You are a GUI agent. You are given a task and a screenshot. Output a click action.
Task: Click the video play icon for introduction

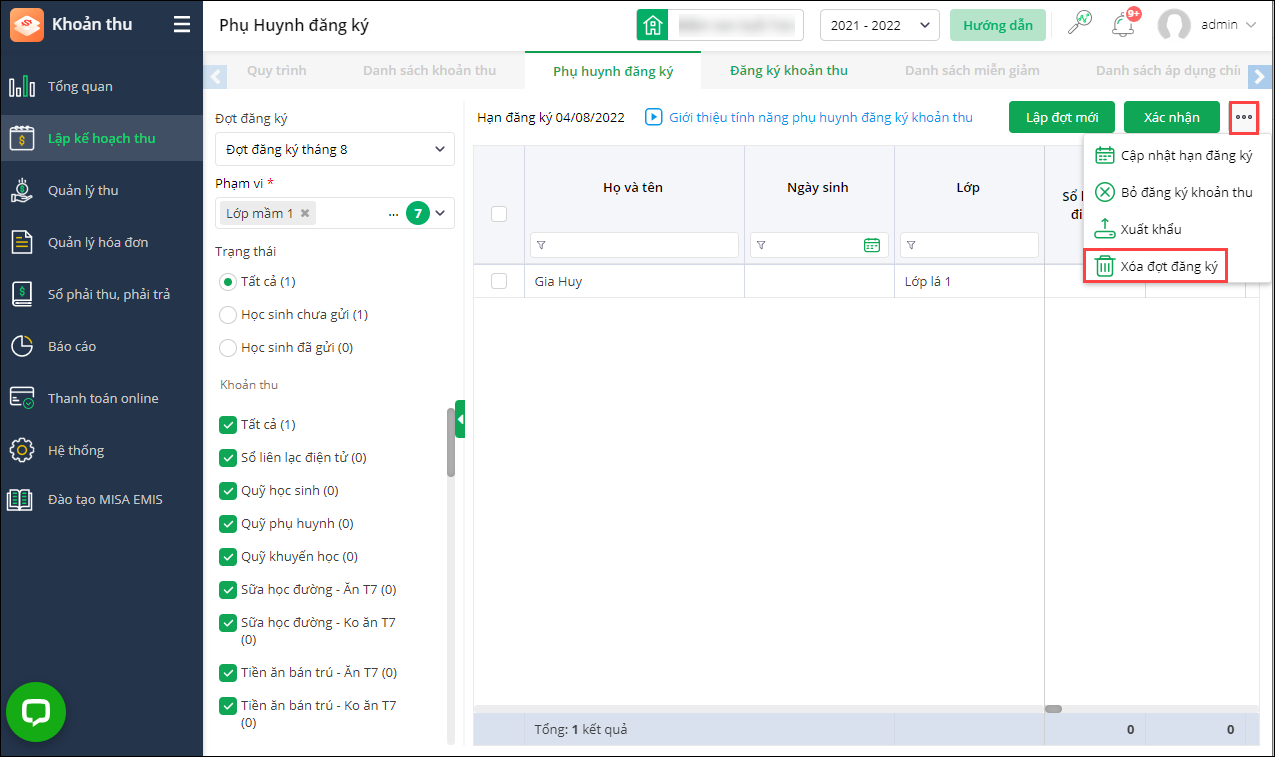pyautogui.click(x=654, y=117)
